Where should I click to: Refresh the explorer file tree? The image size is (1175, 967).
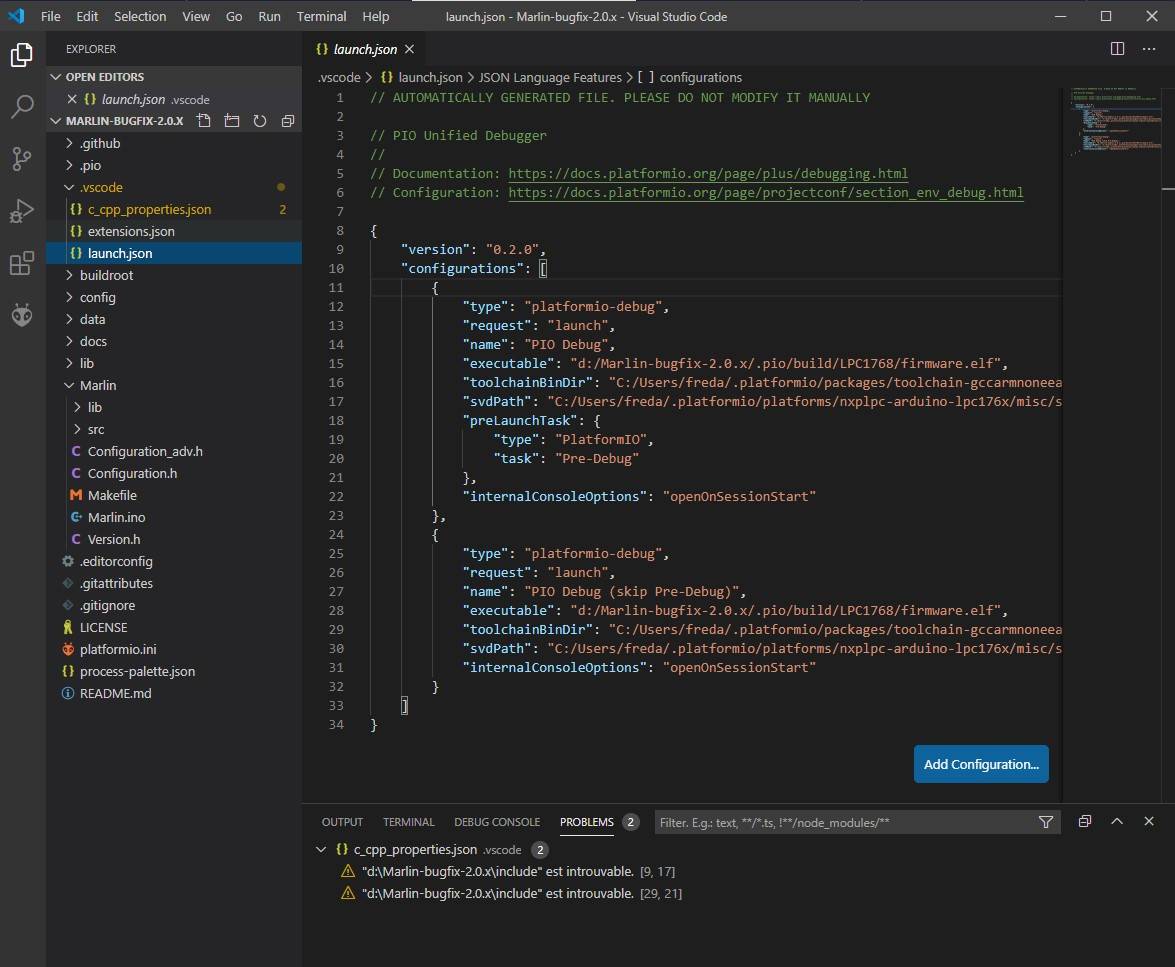coord(260,121)
